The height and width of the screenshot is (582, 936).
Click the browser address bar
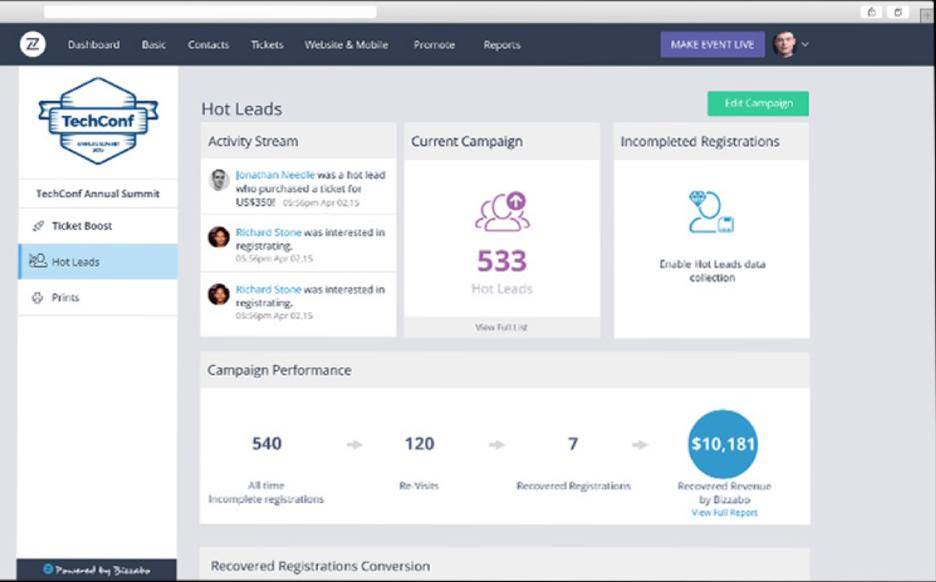coord(210,11)
